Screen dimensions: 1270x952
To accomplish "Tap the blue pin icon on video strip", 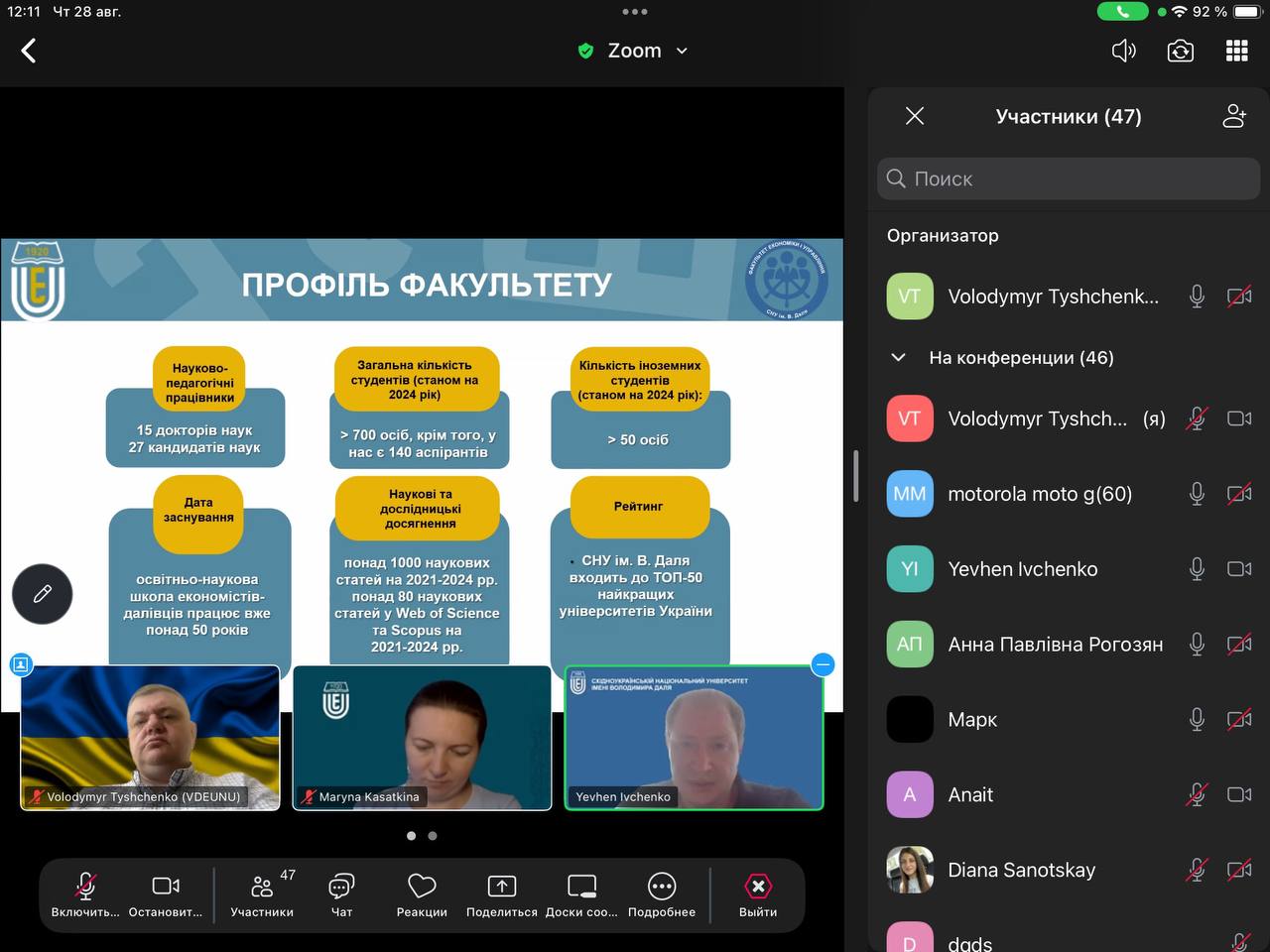I will point(21,664).
